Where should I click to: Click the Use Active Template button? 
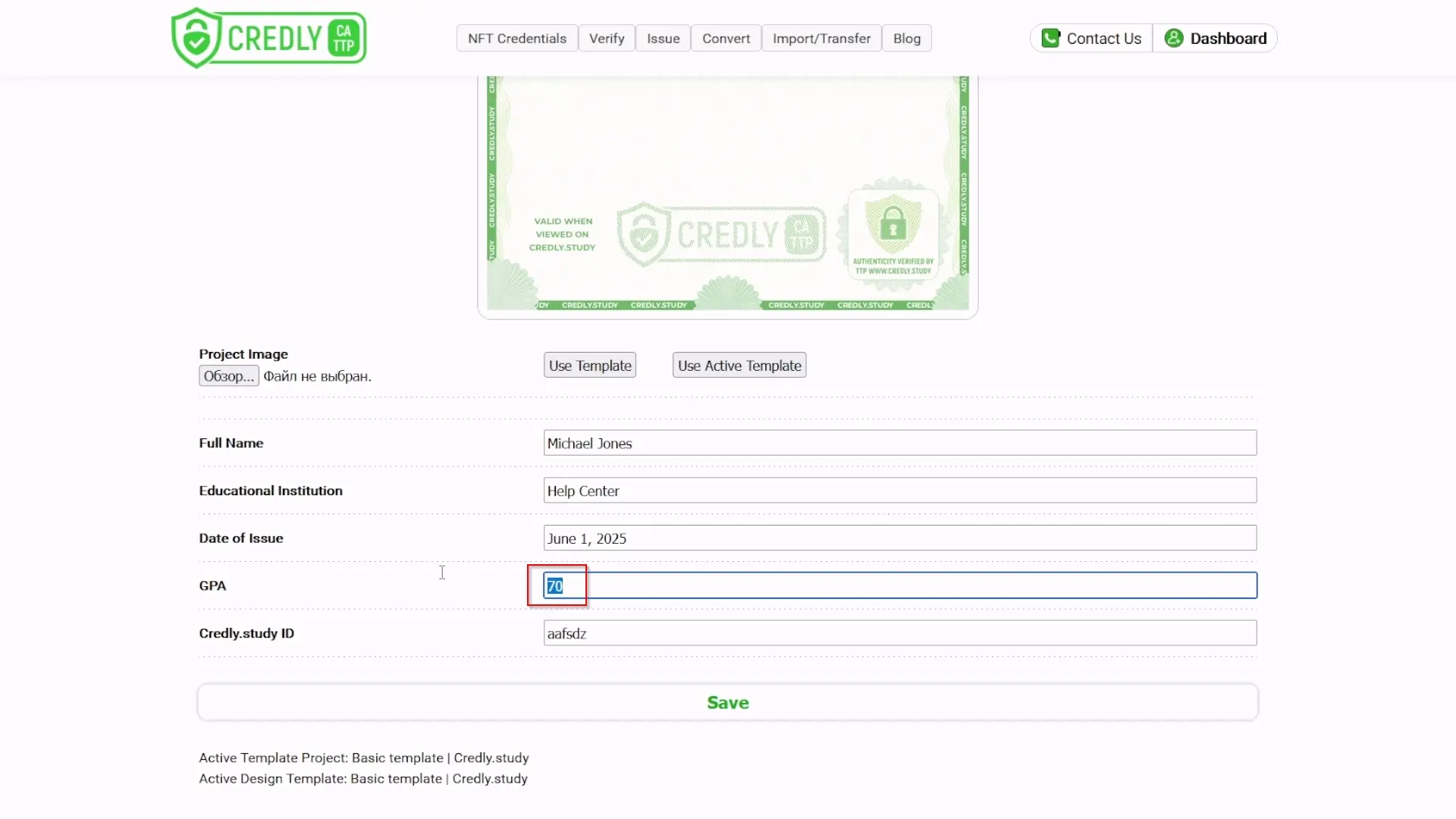tap(739, 366)
